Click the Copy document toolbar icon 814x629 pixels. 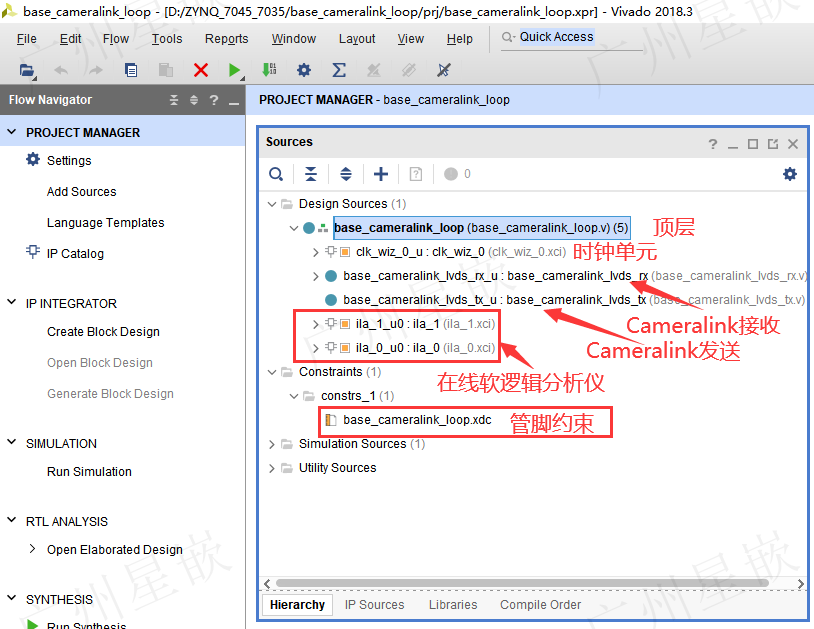pos(131,70)
